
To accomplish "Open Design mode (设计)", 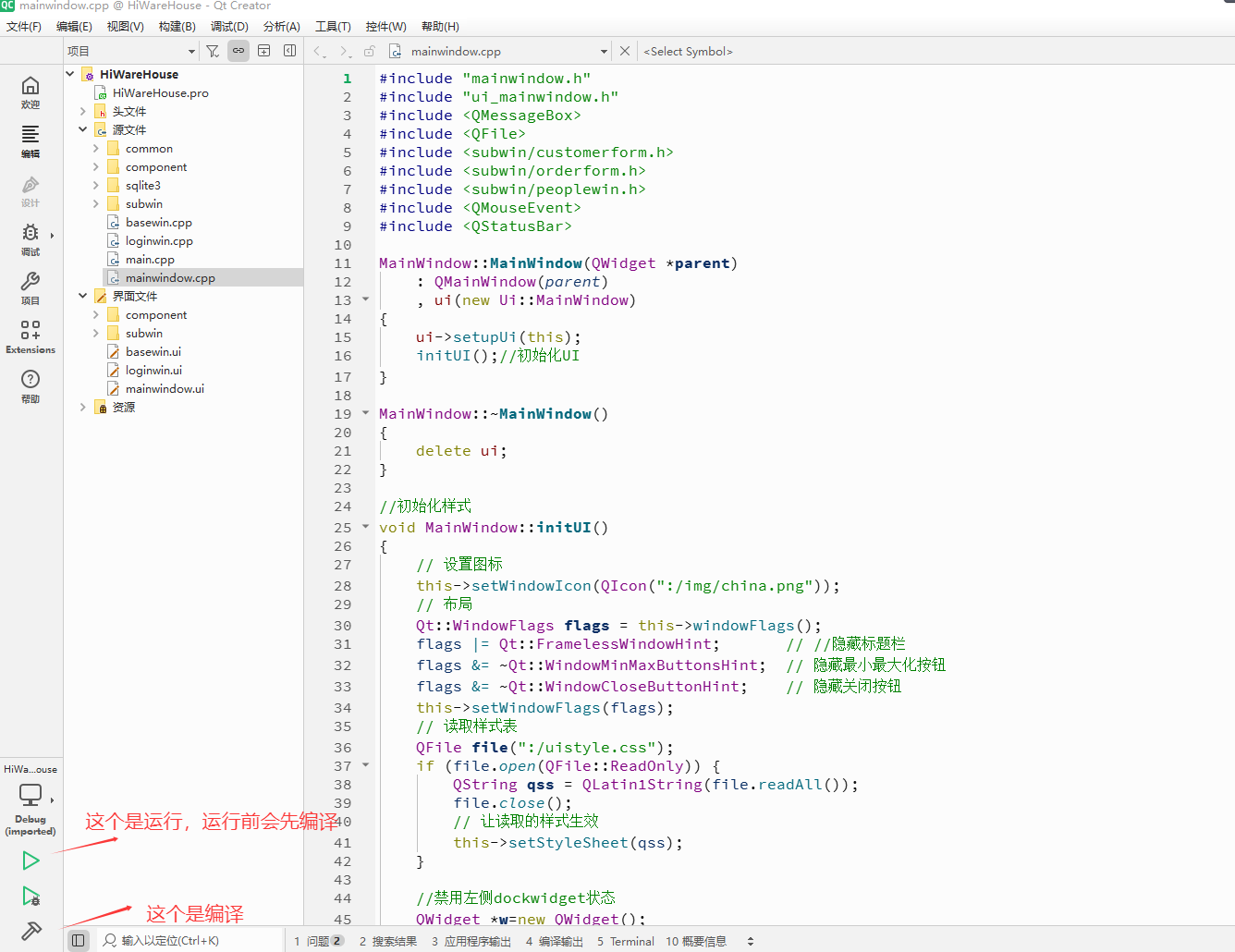I will (x=31, y=190).
